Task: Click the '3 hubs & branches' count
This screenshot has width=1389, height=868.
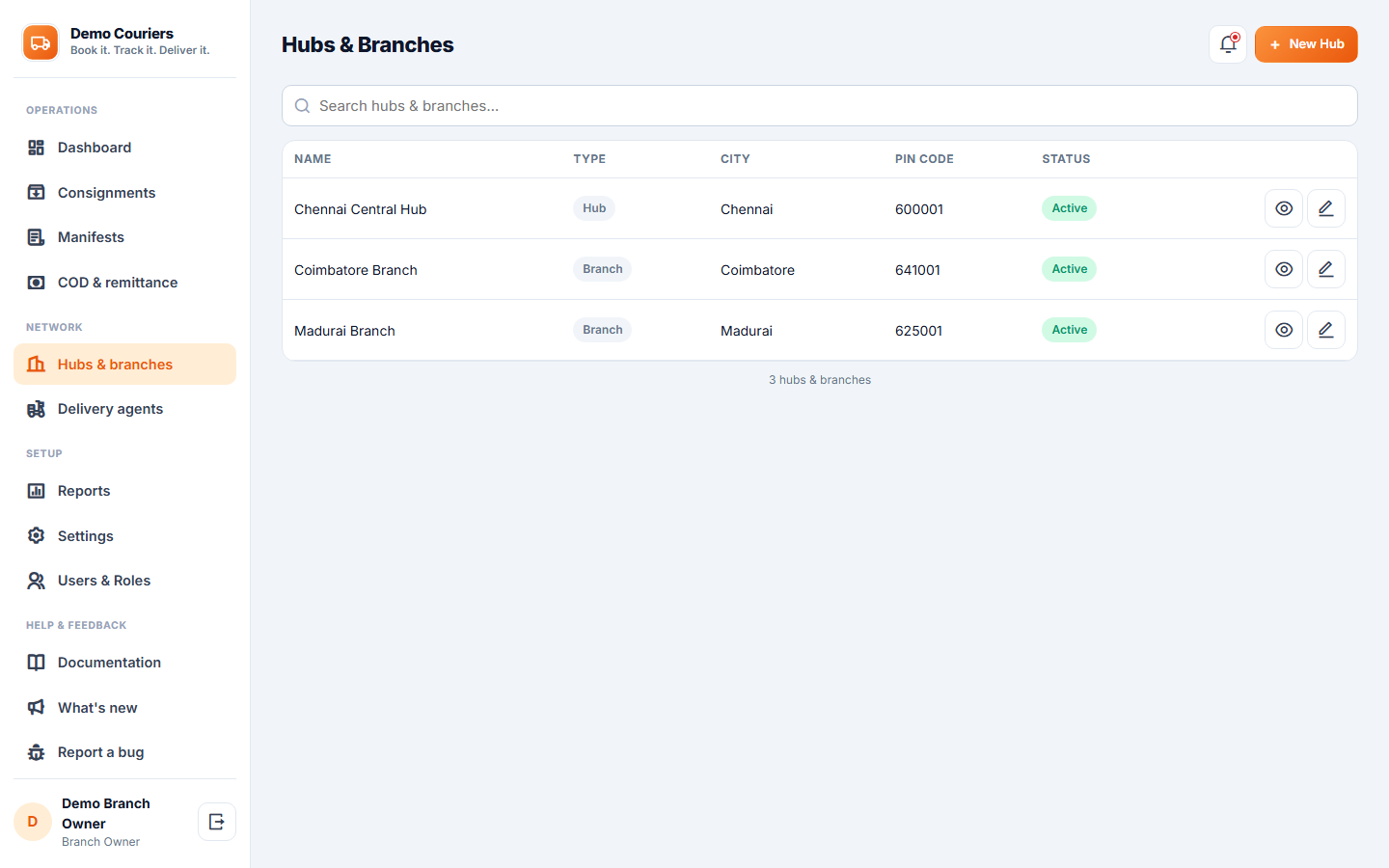Action: (x=820, y=380)
